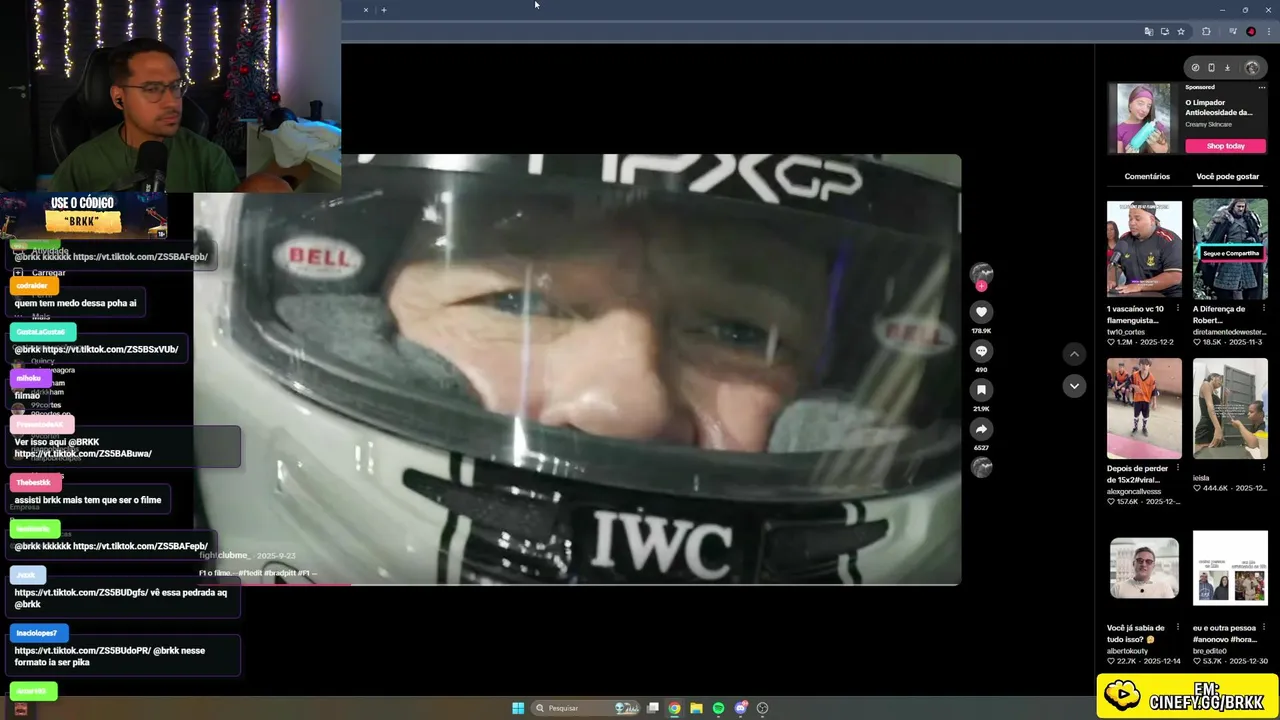Bookmark this page with the star icon
Viewport: 1280px width, 720px height.
click(1181, 31)
